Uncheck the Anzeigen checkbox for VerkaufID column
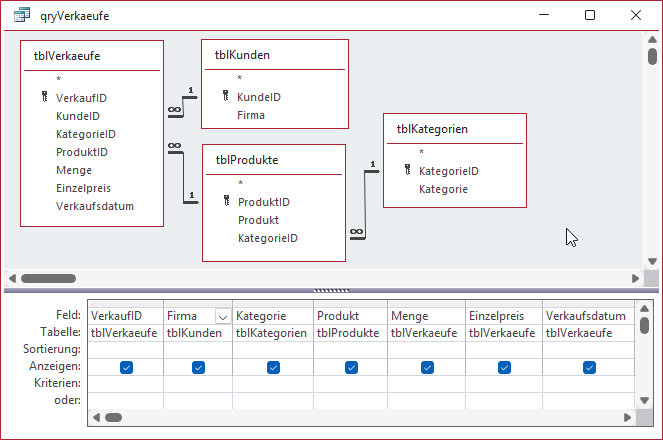 pos(126,368)
